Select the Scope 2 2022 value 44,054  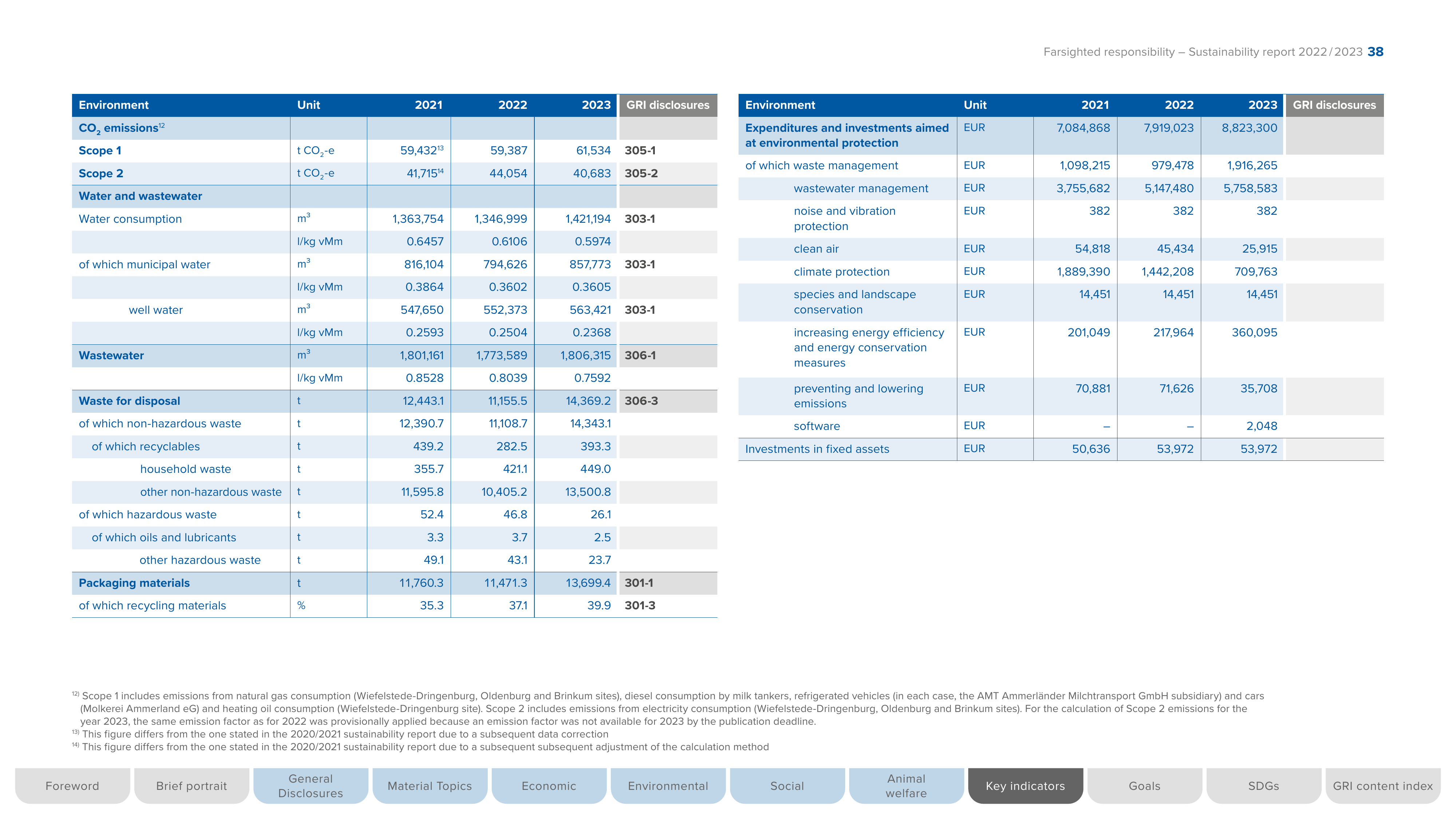coord(508,174)
